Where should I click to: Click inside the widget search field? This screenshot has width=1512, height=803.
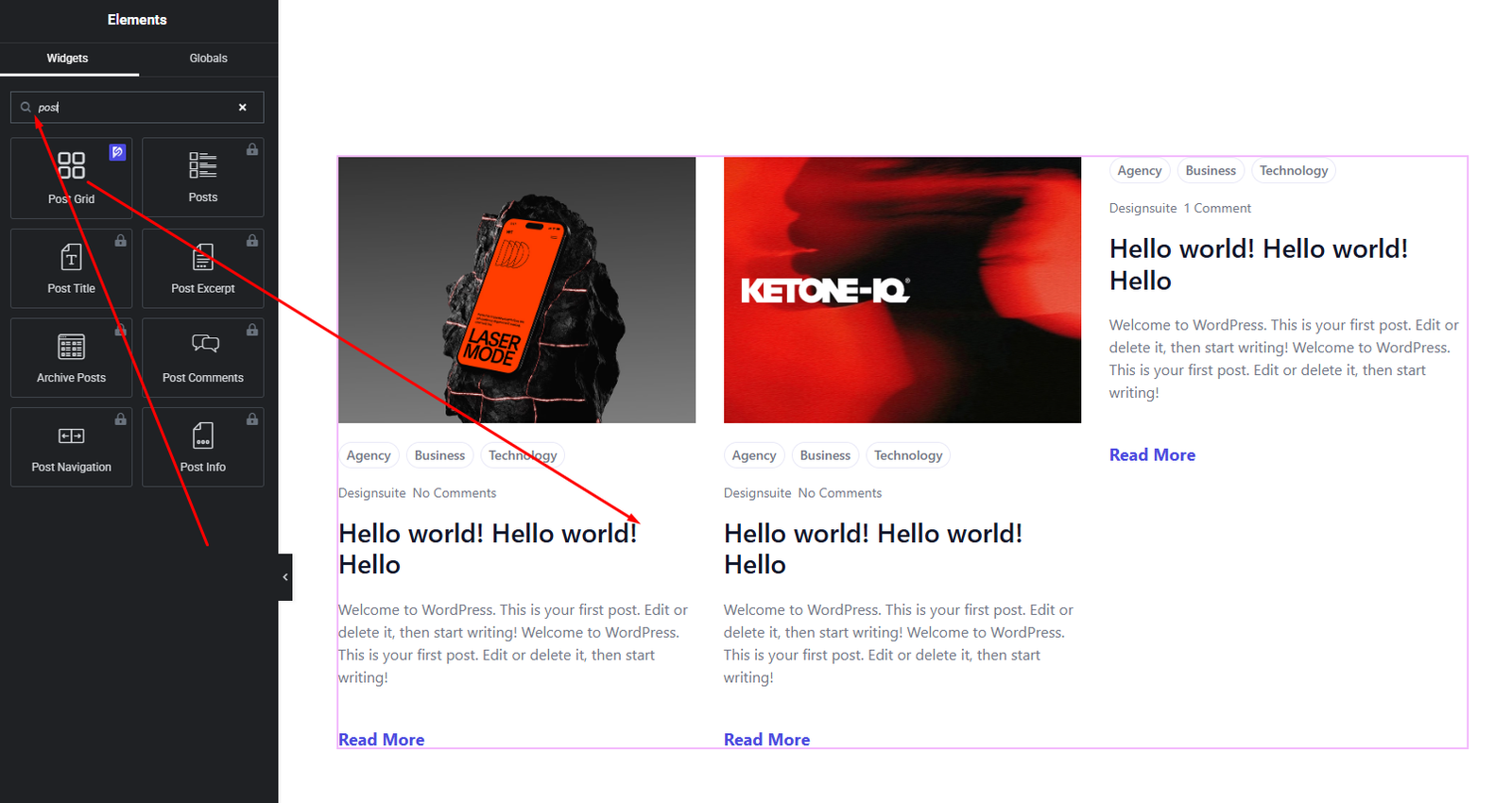(132, 108)
